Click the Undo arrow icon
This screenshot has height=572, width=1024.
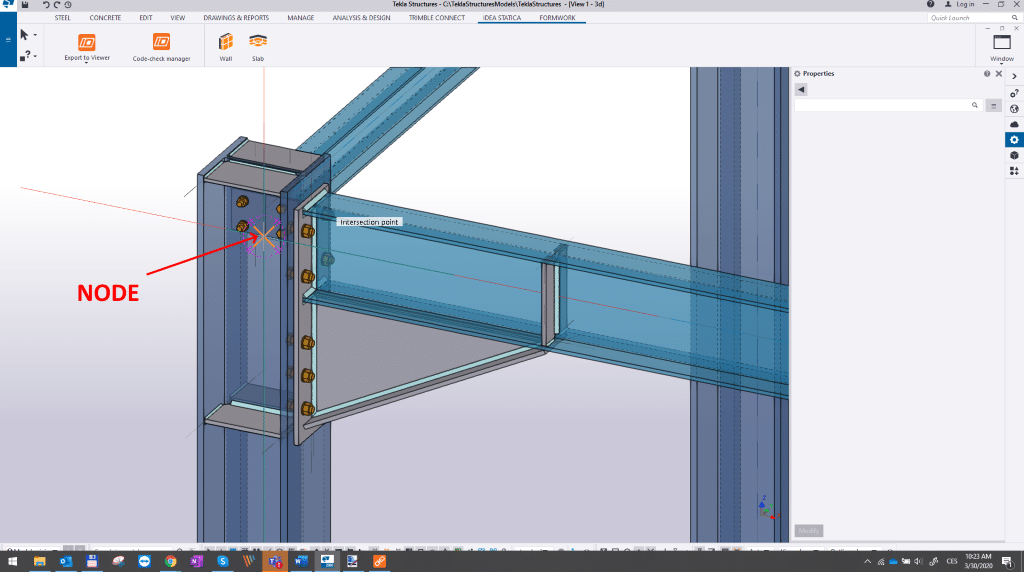coord(46,5)
